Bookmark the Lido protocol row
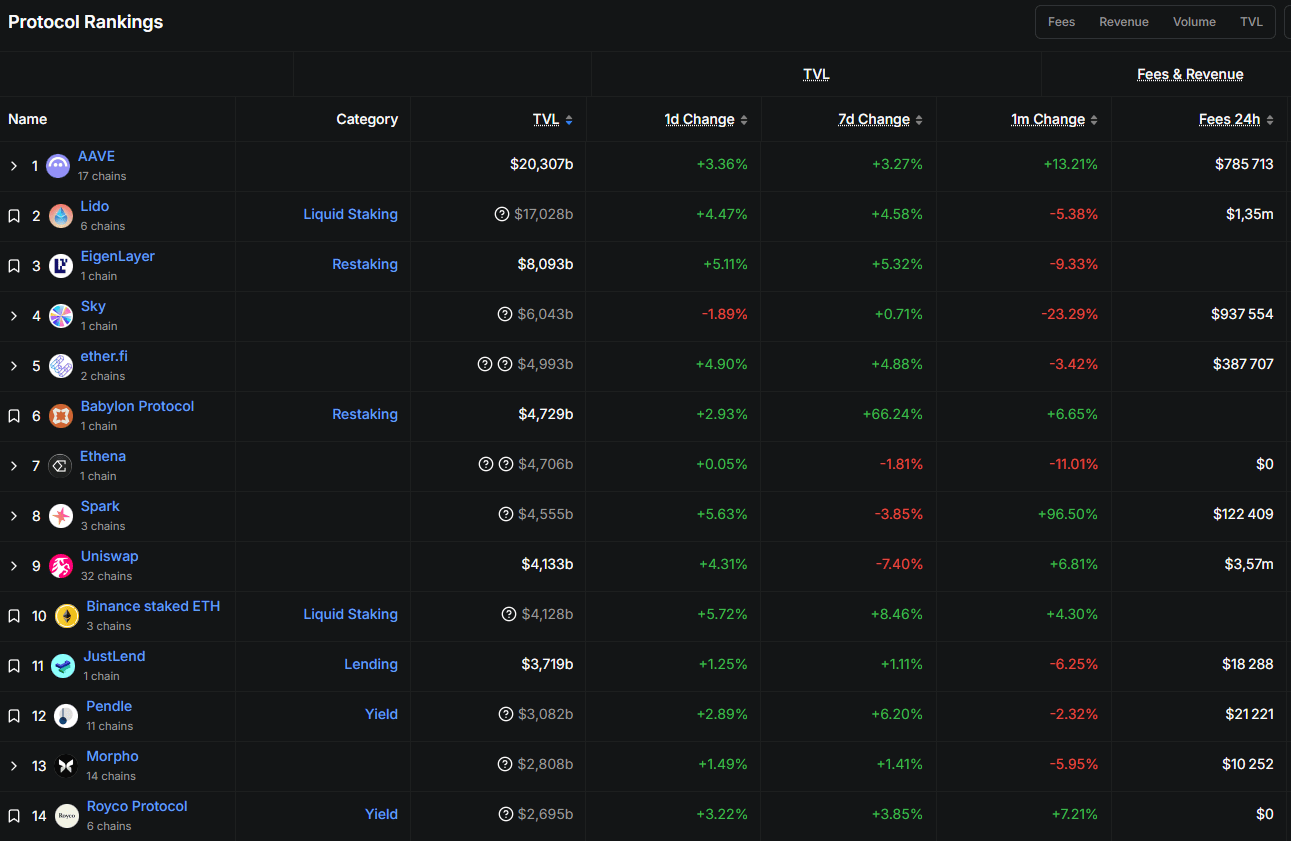Image resolution: width=1291 pixels, height=841 pixels. pos(14,216)
